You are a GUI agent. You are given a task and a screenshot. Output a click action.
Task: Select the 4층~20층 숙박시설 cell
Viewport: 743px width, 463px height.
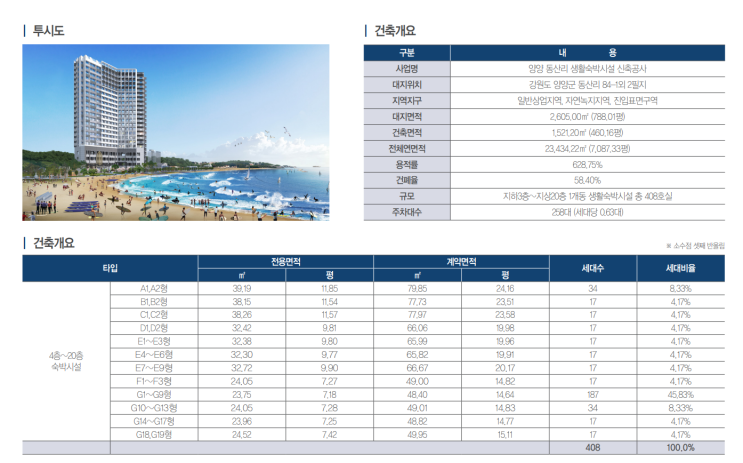(66, 361)
